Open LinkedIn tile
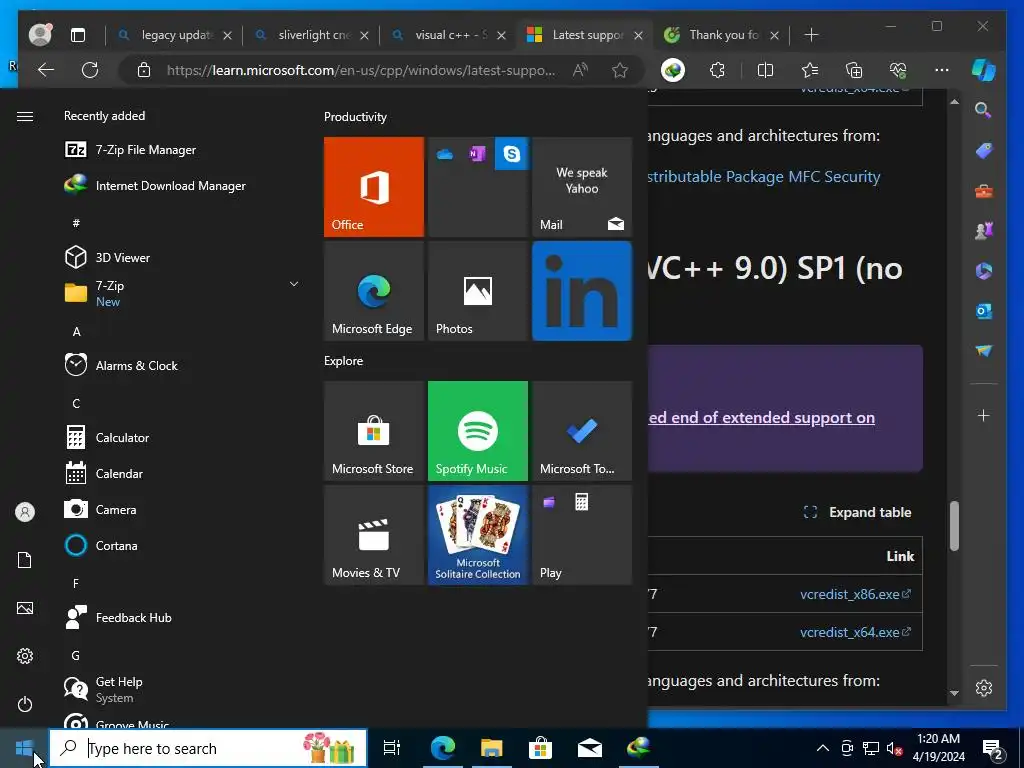The width and height of the screenshot is (1024, 768). [x=582, y=291]
